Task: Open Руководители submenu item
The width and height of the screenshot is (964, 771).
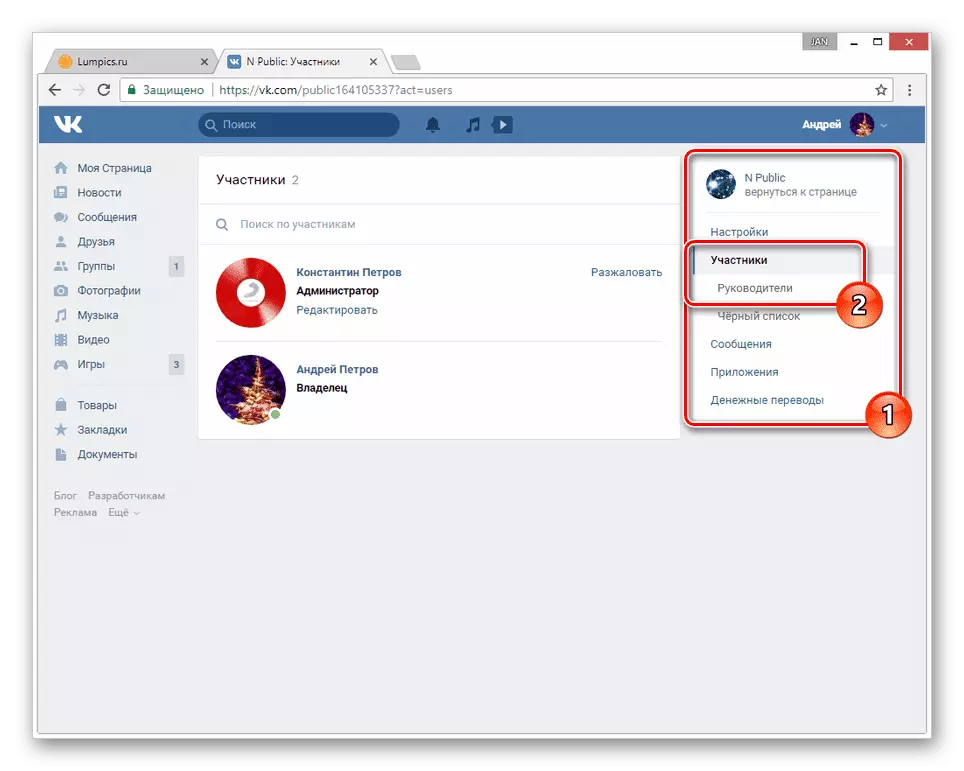Action: (x=755, y=288)
